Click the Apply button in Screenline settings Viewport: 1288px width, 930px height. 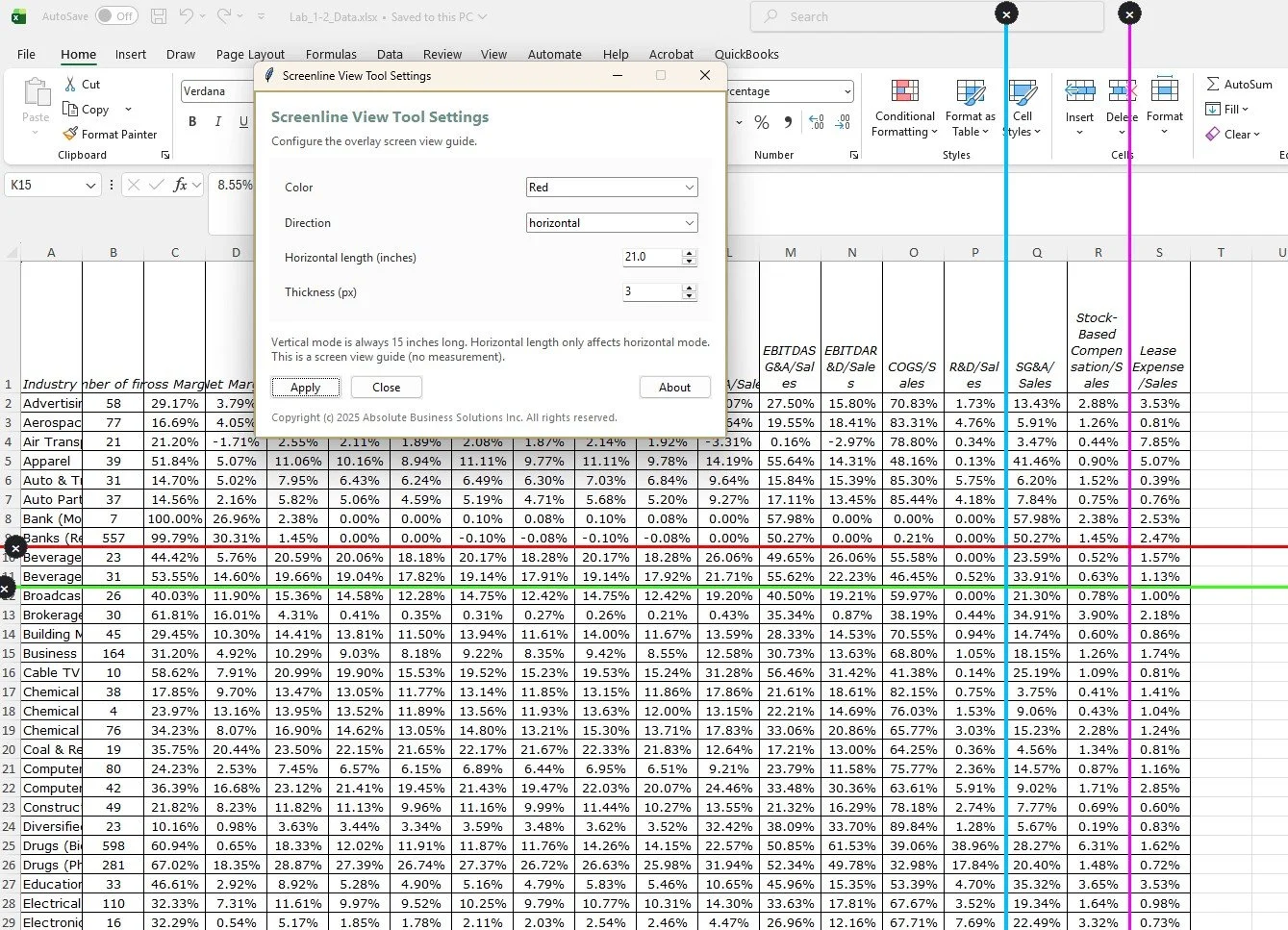[x=305, y=387]
